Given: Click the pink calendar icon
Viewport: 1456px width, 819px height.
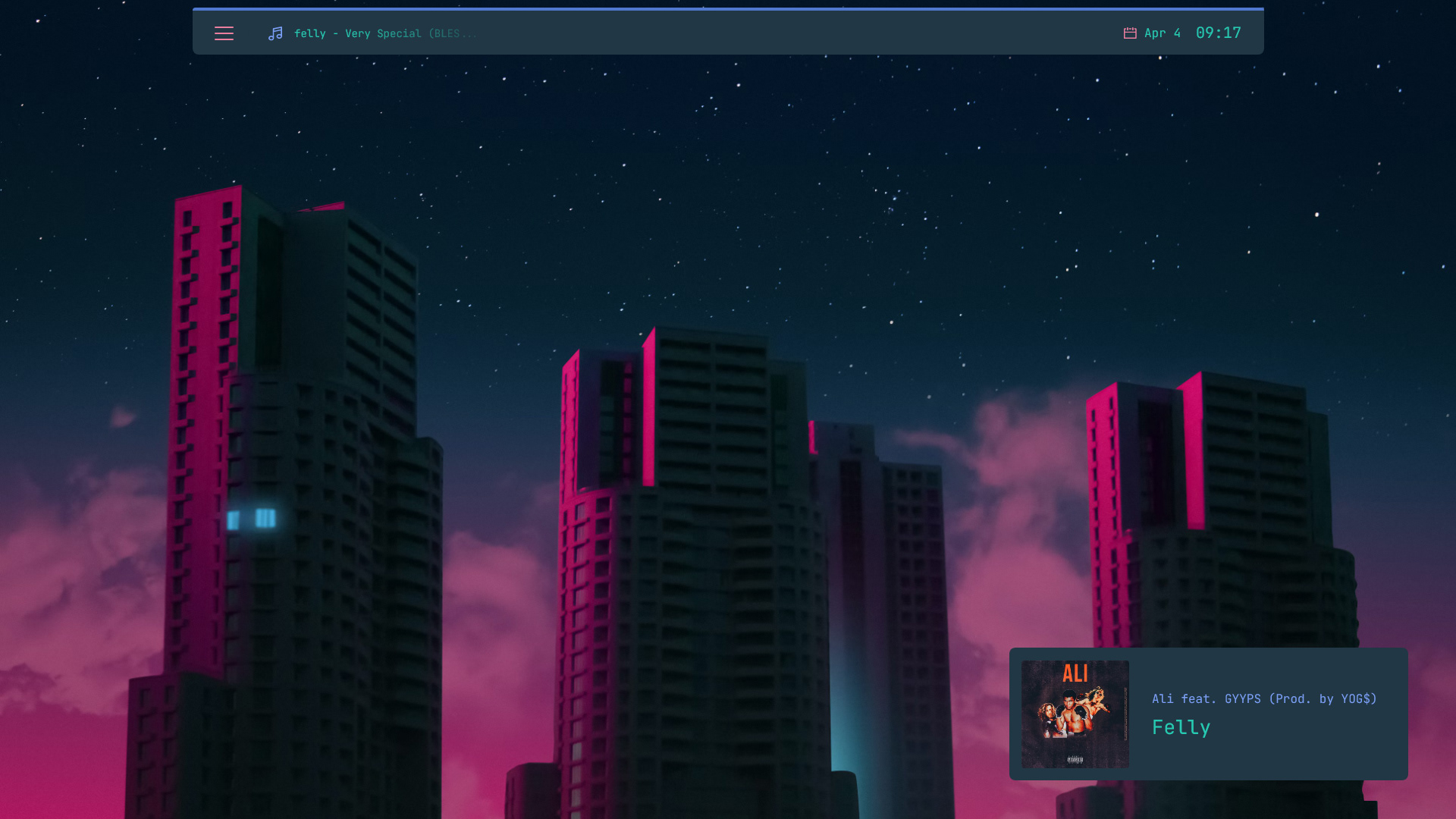Looking at the screenshot, I should [1130, 33].
